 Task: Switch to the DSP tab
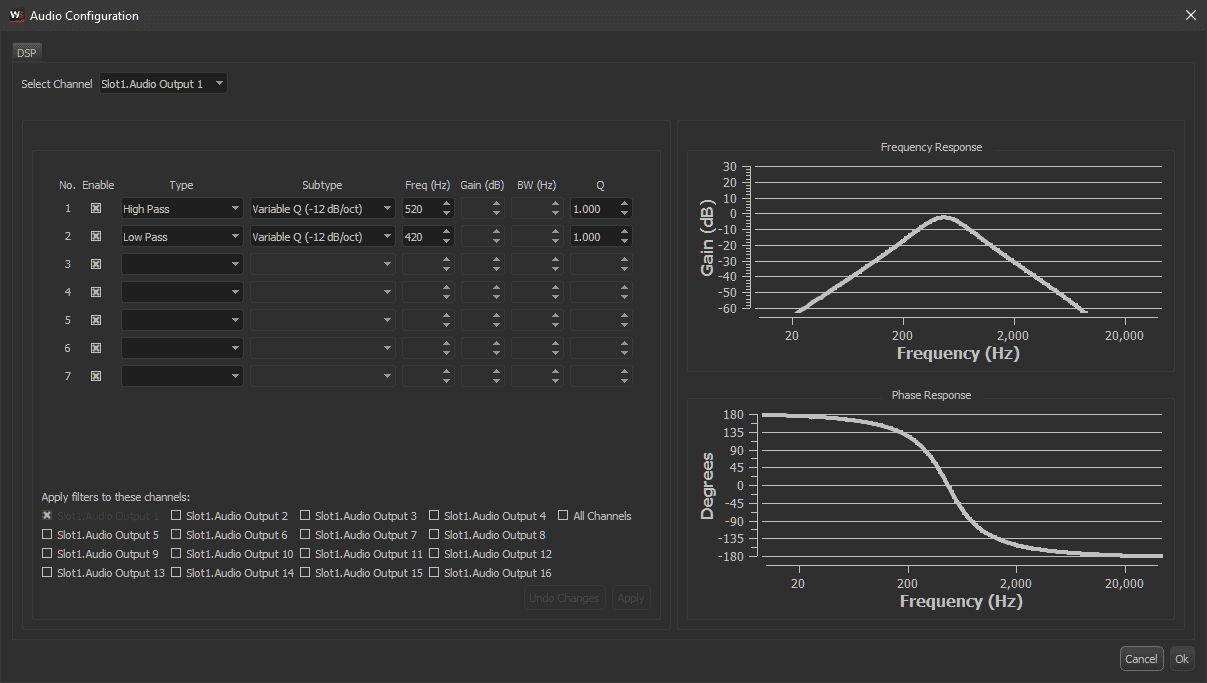pyautogui.click(x=26, y=53)
